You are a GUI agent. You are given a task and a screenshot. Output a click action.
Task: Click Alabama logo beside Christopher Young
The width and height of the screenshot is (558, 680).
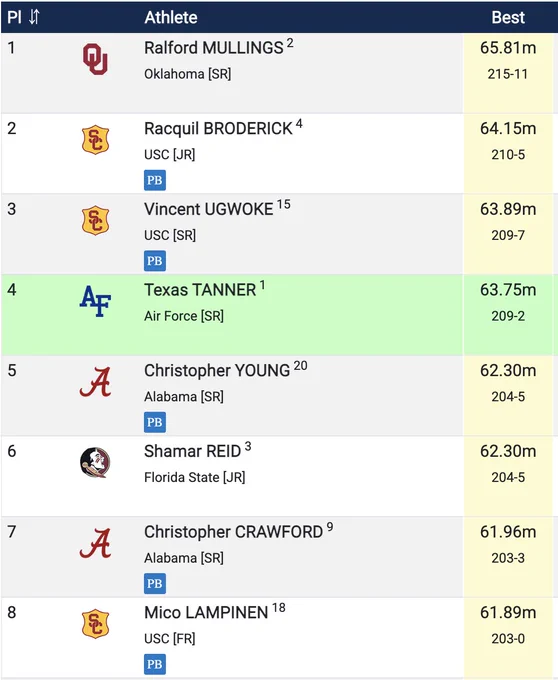95,382
